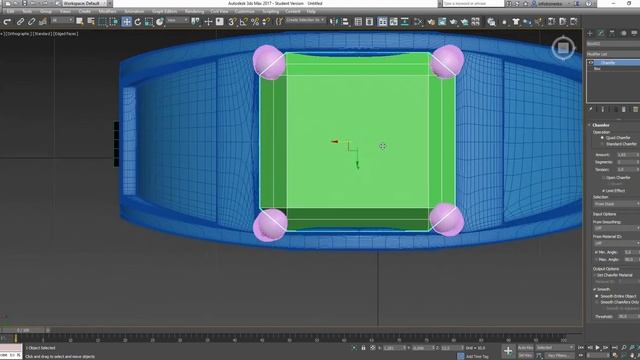Image resolution: width=640 pixels, height=360 pixels.
Task: Click the Use Pivot Point Center icon
Action: click(196, 22)
